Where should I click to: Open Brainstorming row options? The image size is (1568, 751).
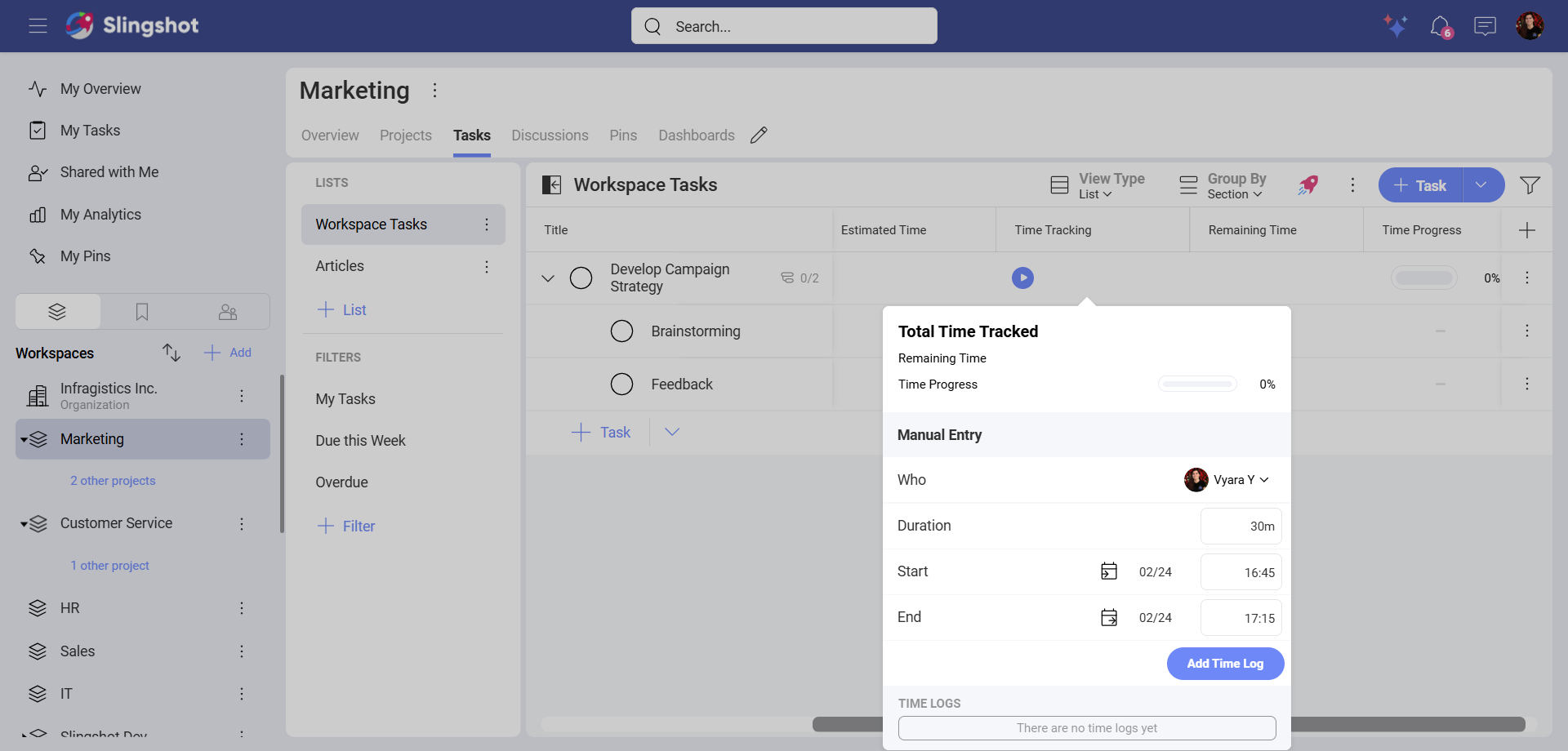tap(1527, 331)
